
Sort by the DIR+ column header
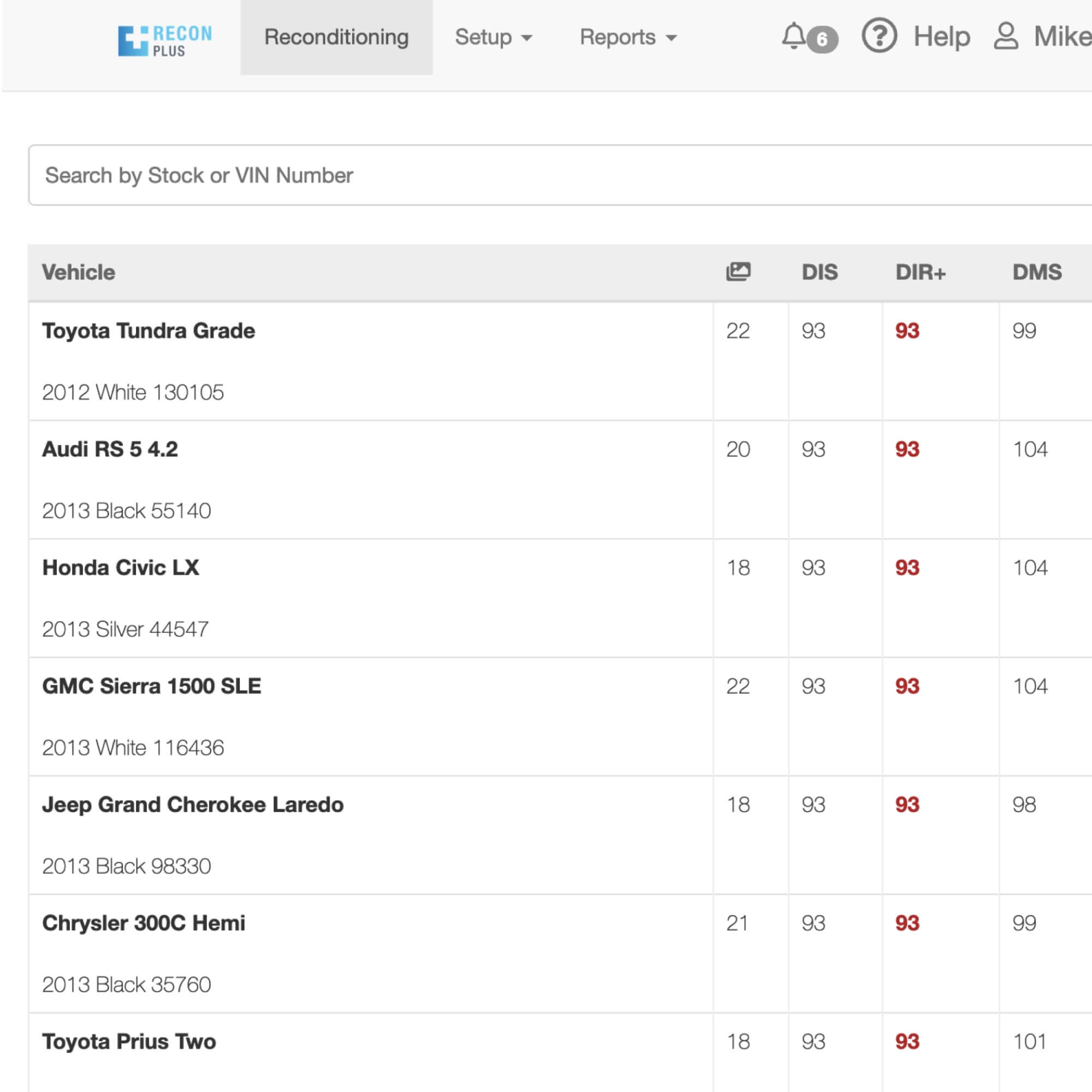[x=920, y=272]
